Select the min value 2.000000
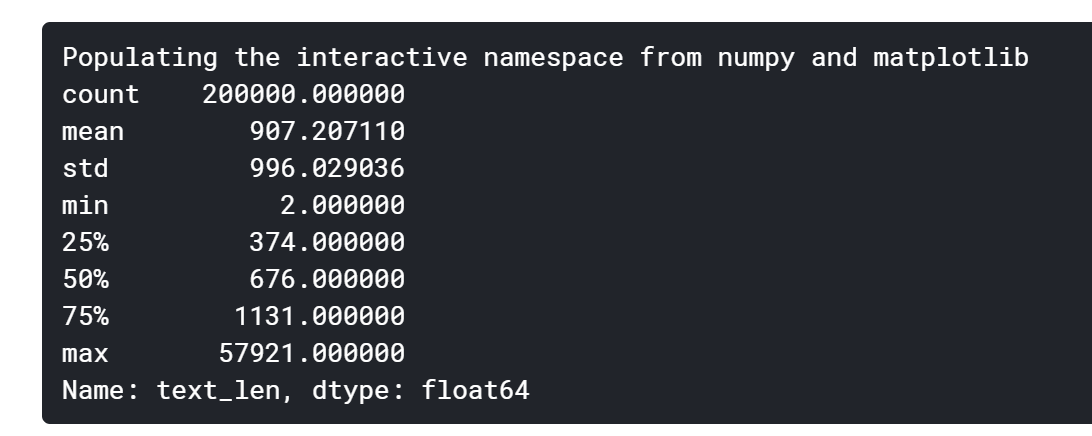 (x=343, y=205)
